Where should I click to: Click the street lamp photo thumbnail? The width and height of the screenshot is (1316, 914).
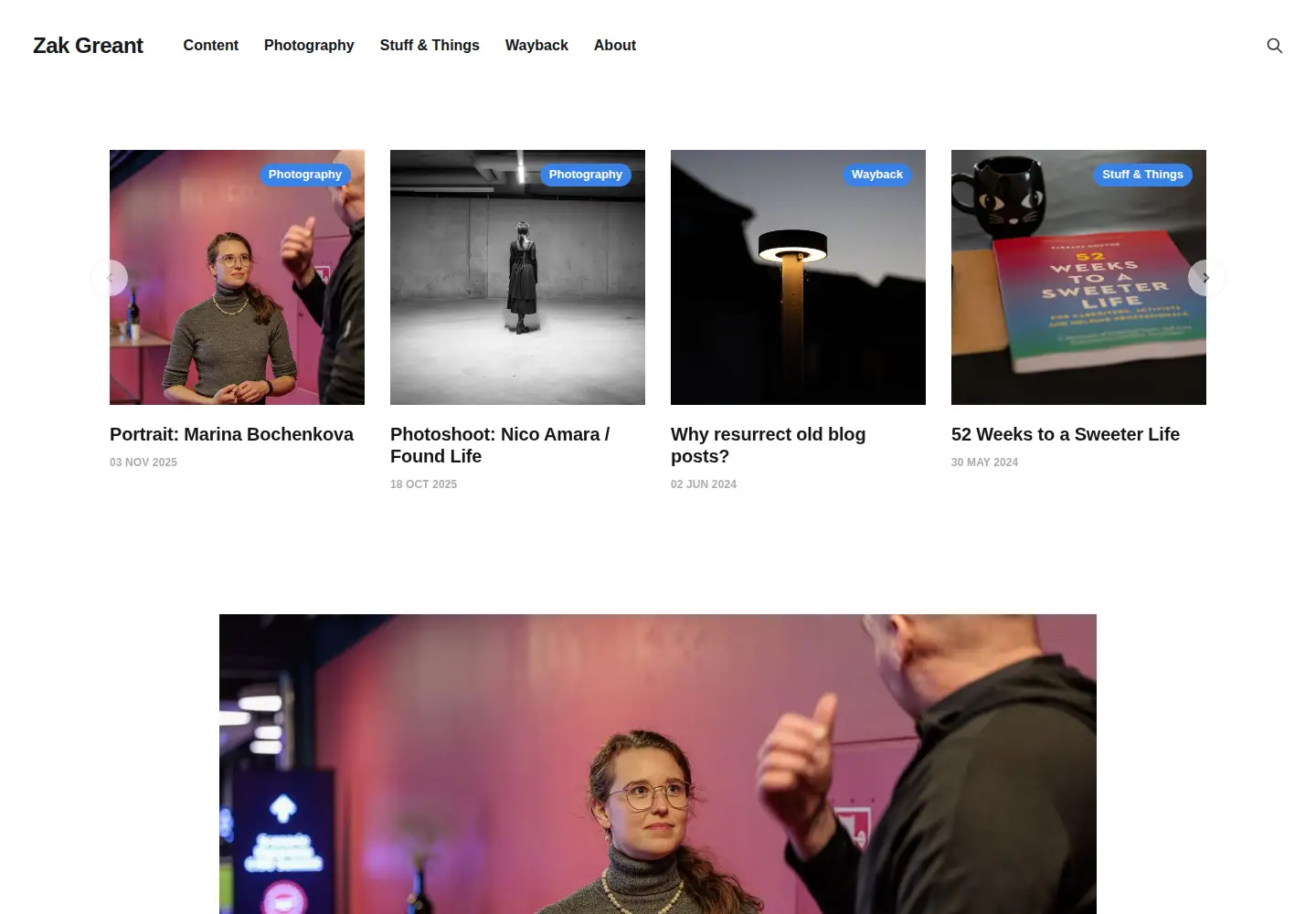[798, 277]
